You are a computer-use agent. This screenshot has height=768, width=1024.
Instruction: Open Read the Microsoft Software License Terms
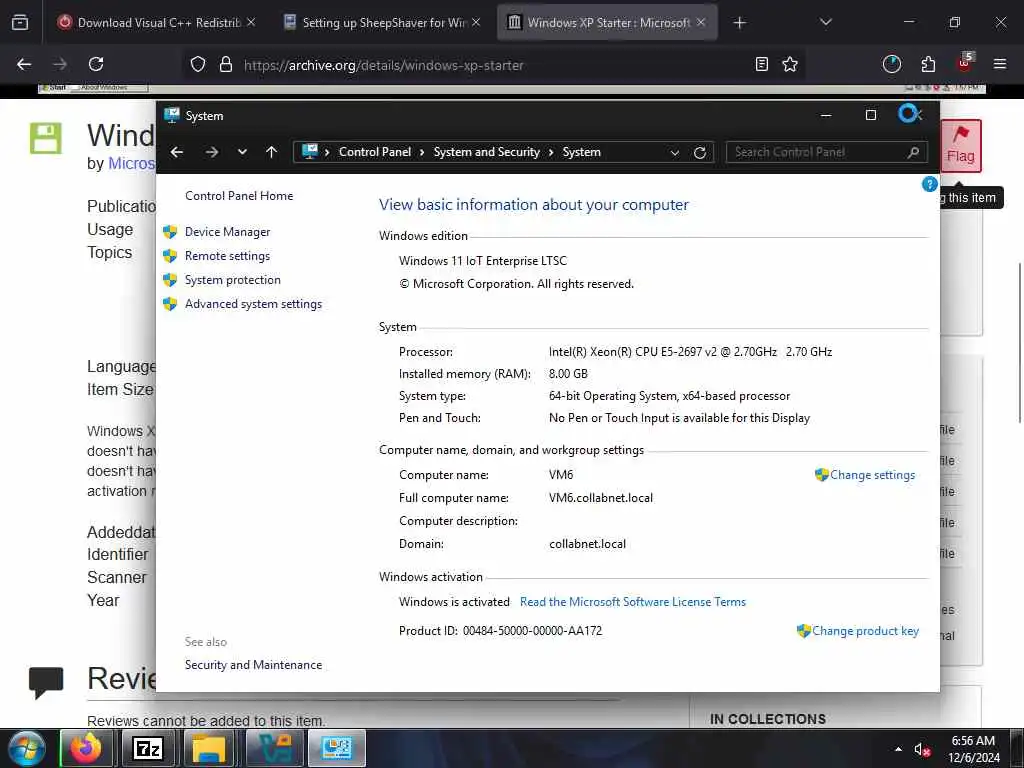pos(633,601)
